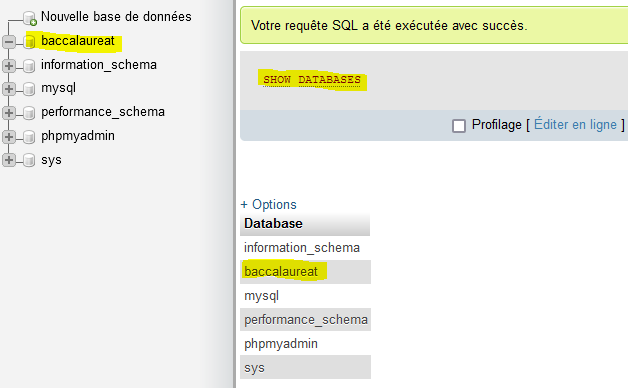Viewport: 628px width, 388px height.
Task: Click the SQL success message banner
Action: click(434, 25)
